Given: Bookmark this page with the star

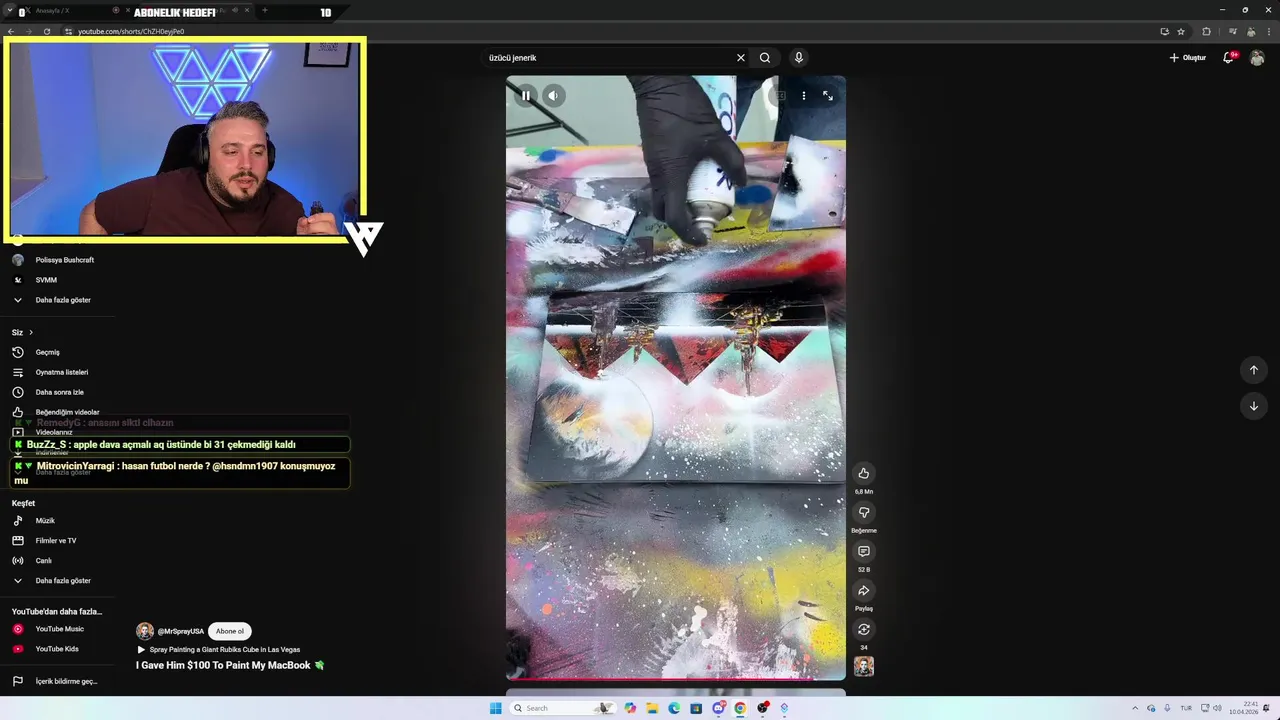Looking at the screenshot, I should (x=1181, y=32).
